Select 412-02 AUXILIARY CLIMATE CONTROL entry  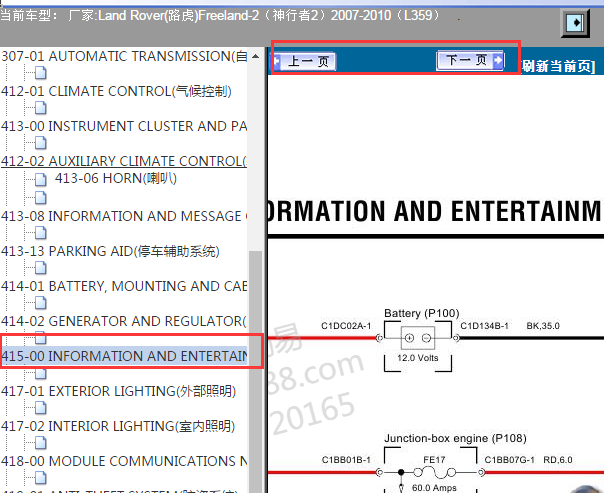124,161
